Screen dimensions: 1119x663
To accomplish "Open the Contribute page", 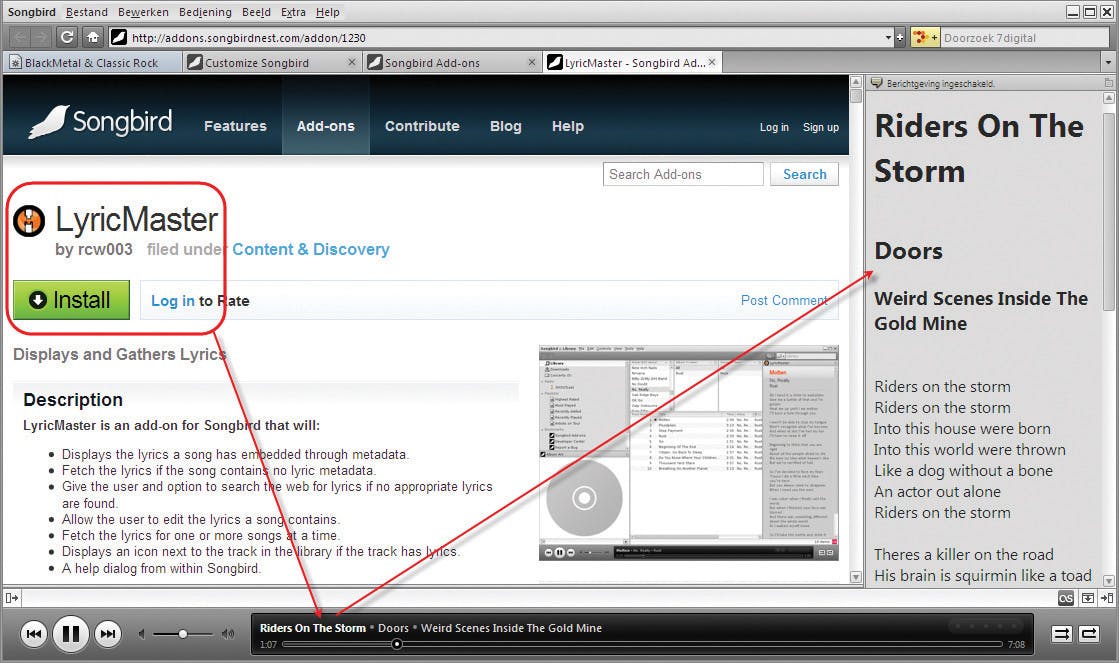I will pos(422,126).
